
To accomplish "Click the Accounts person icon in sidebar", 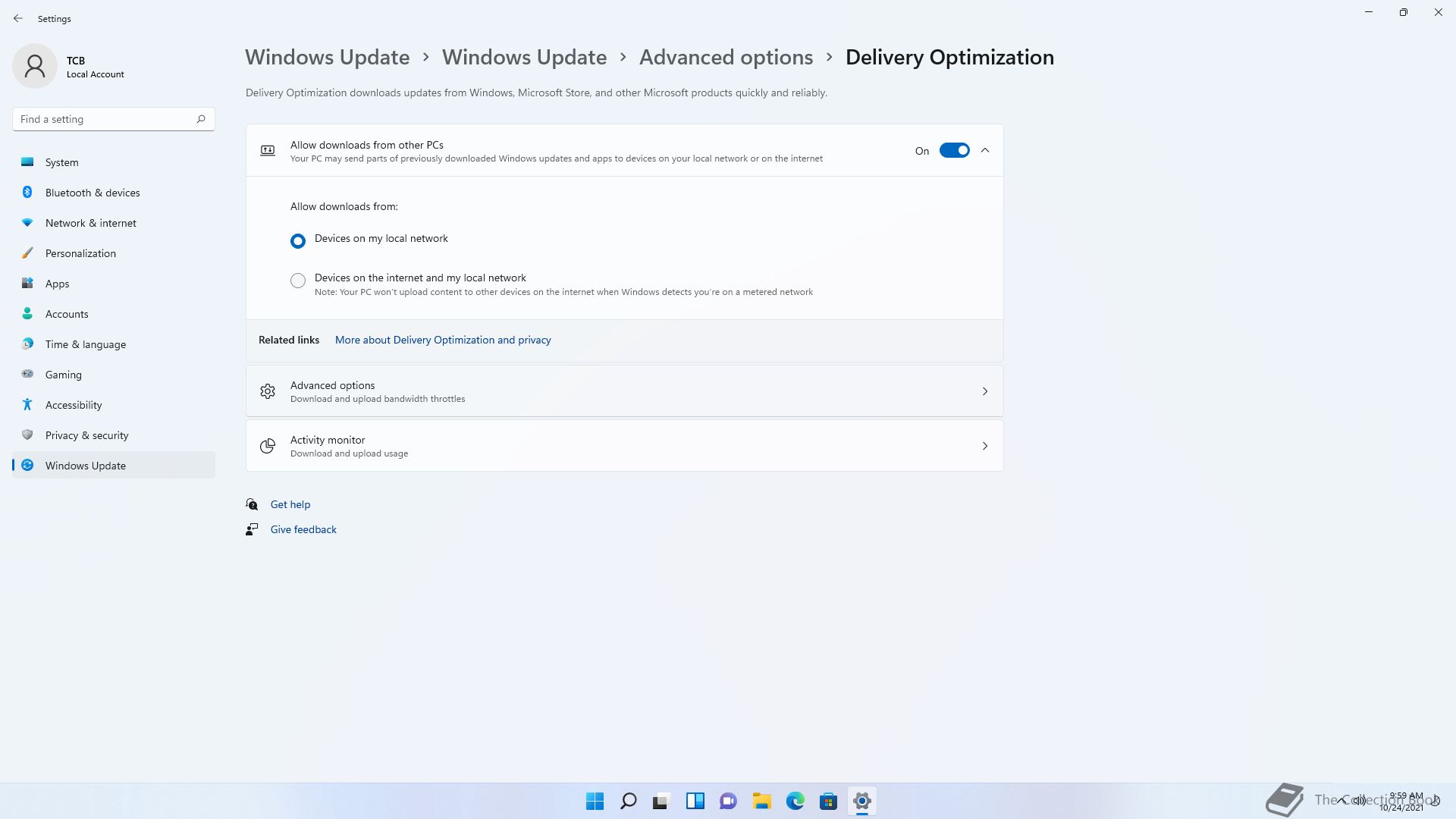I will (x=27, y=313).
